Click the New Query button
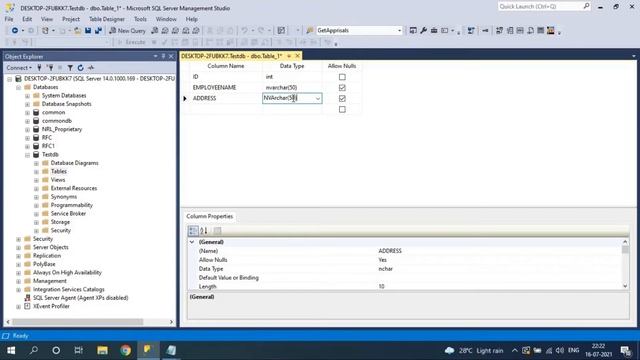Viewport: 640px width, 360px height. tap(127, 31)
